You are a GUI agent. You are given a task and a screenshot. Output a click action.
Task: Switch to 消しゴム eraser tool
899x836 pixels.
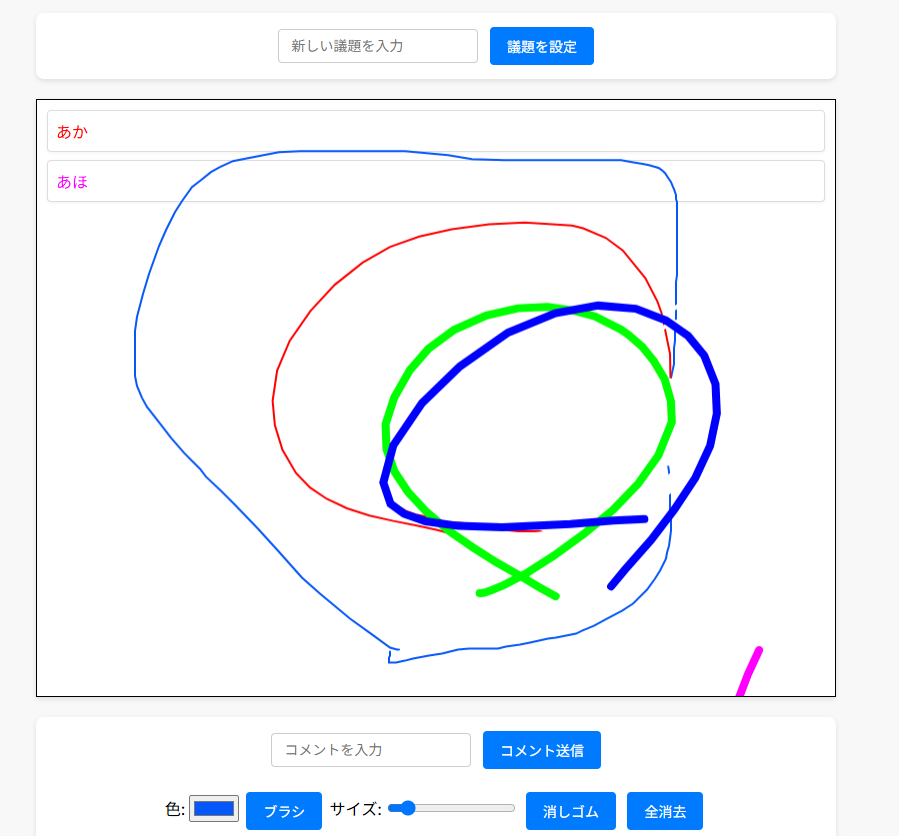pos(570,811)
